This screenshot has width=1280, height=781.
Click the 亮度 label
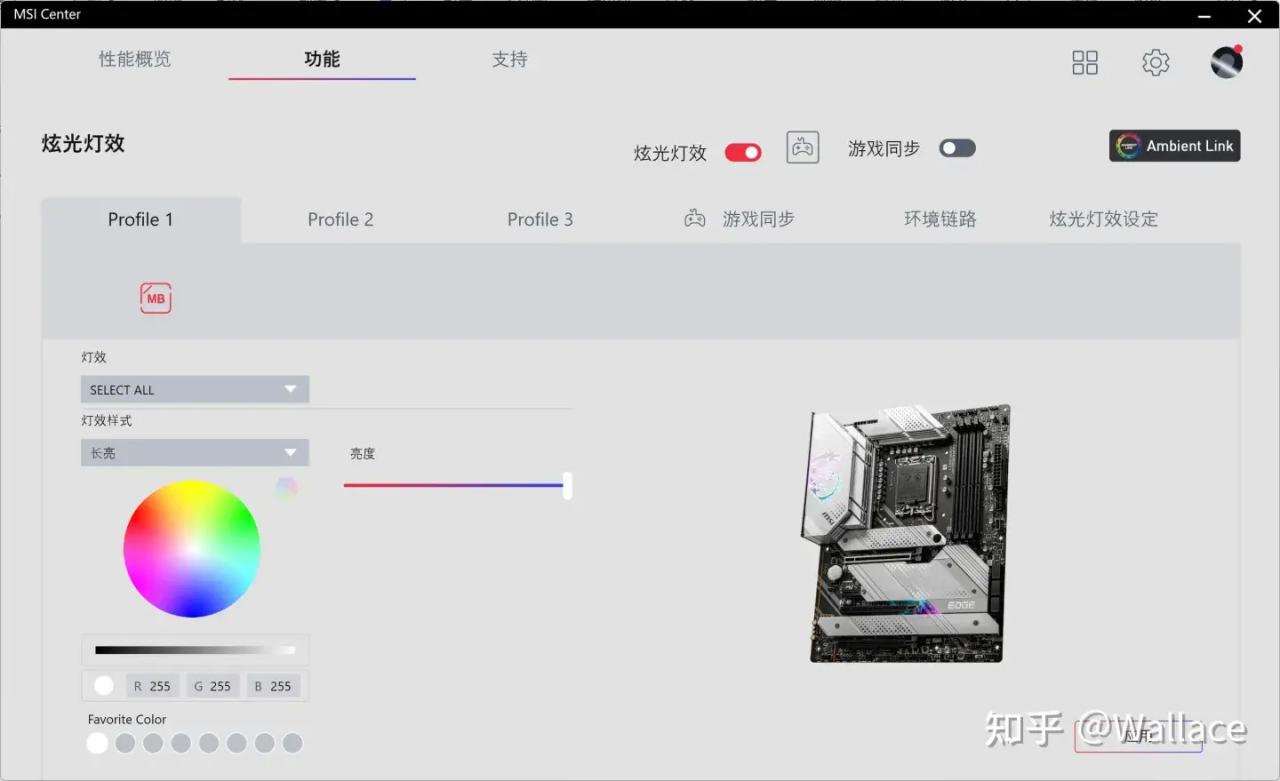tap(362, 453)
